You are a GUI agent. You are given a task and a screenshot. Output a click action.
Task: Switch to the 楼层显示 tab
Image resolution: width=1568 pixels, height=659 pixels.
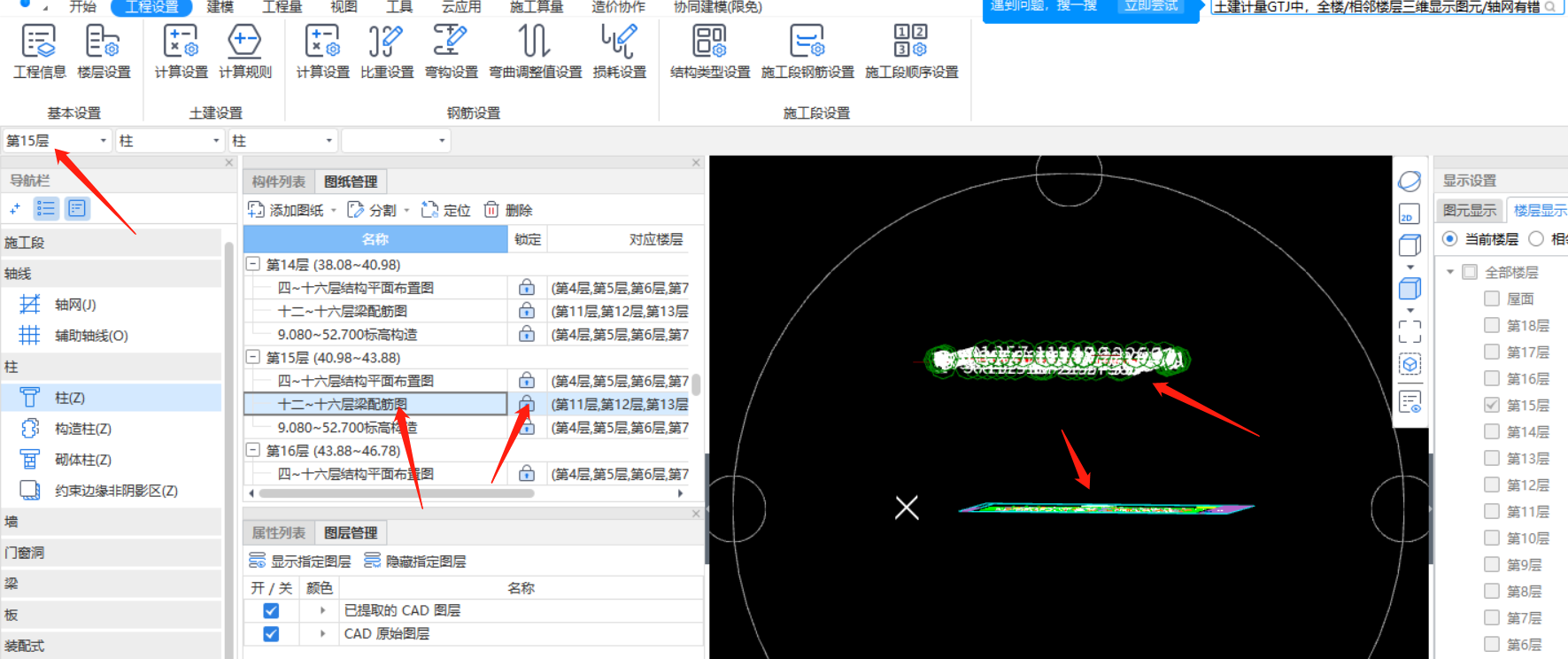point(1540,210)
